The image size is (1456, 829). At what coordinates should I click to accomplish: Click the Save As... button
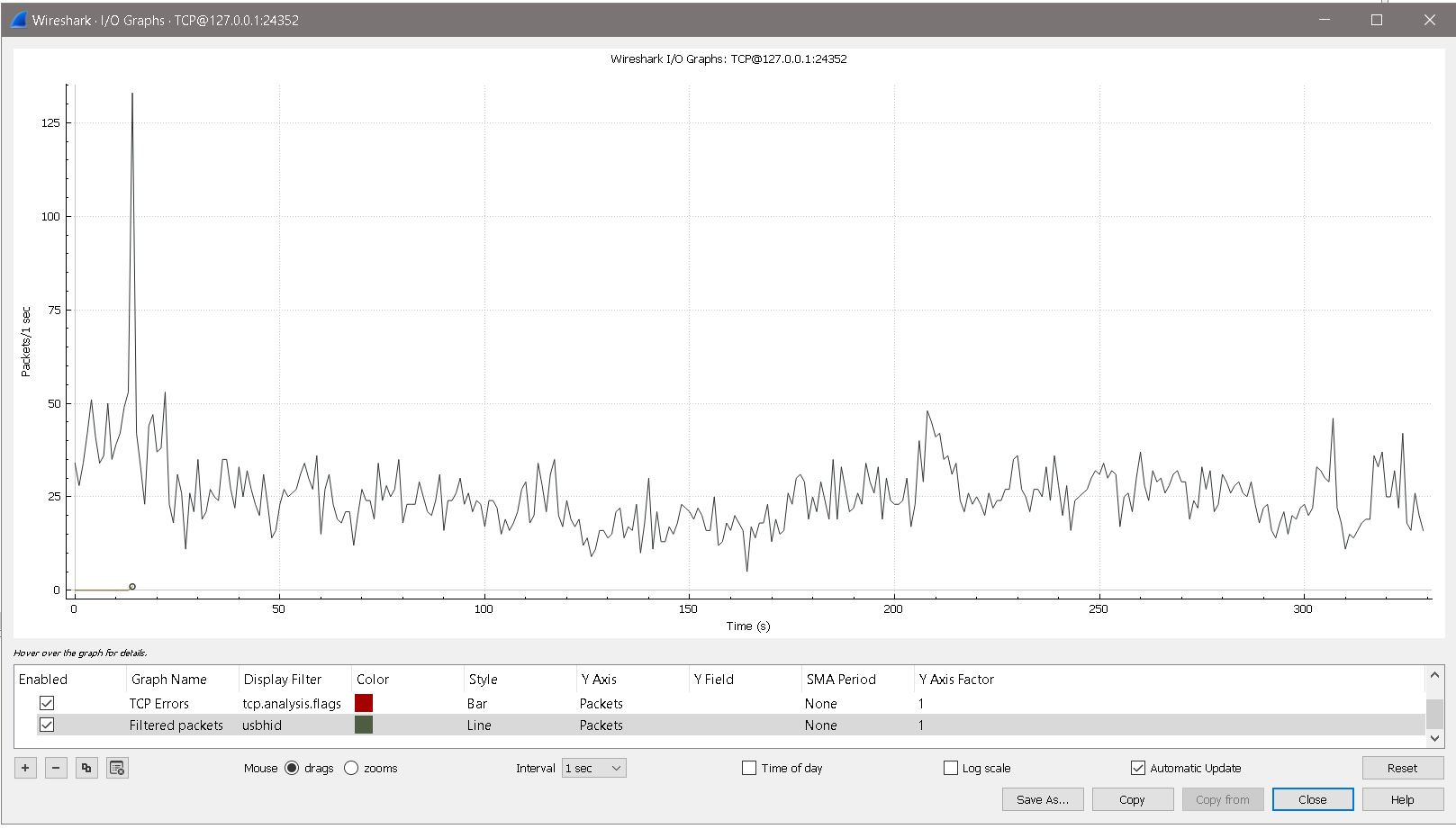[1043, 799]
